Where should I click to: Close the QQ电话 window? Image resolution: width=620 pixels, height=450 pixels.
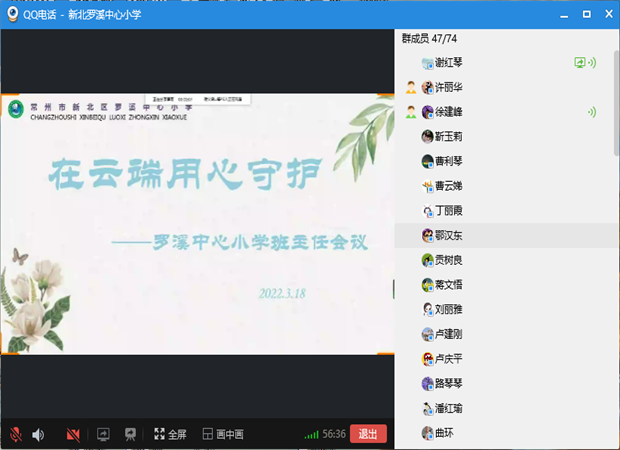click(x=609, y=14)
